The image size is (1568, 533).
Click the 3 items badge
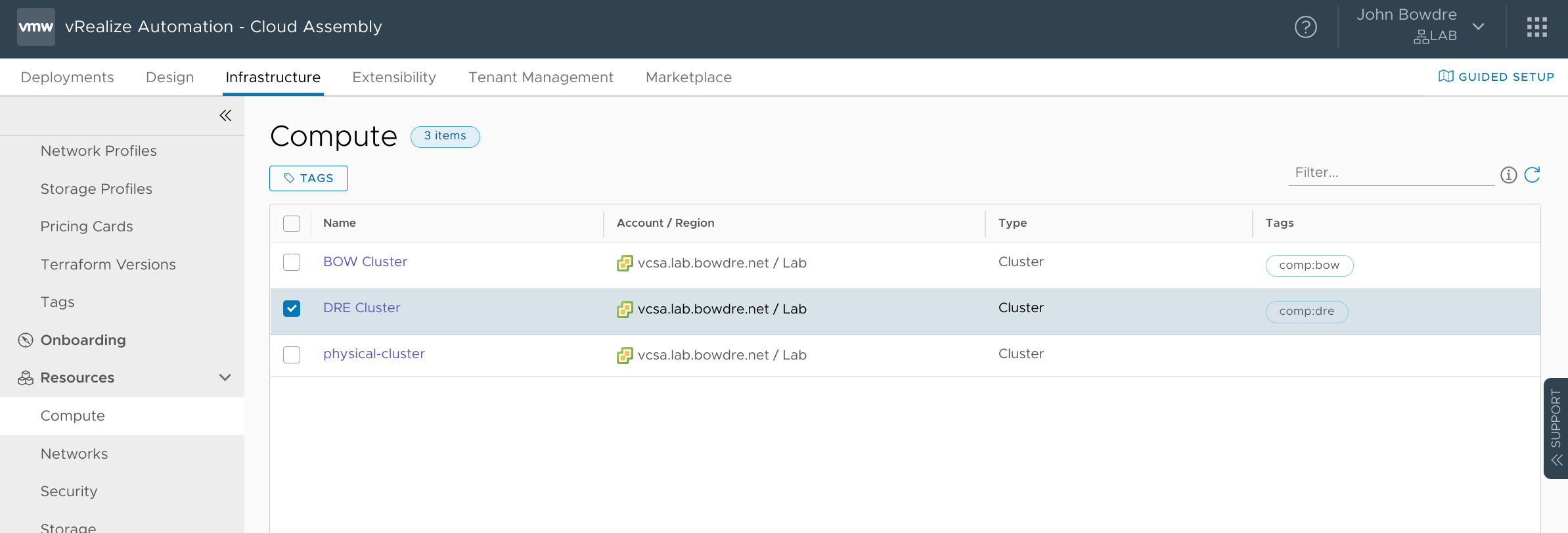coord(445,136)
